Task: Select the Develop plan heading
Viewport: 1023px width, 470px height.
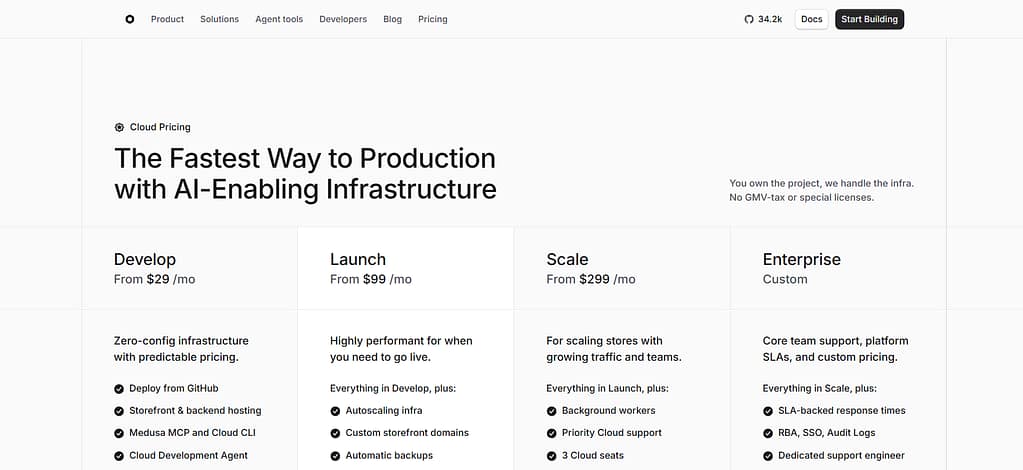Action: (145, 260)
